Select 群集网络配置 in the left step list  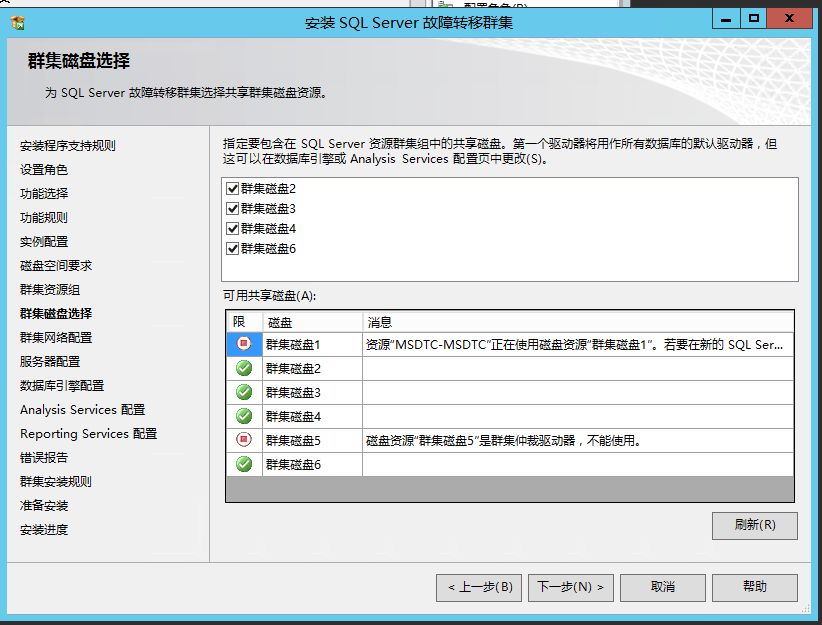(x=56, y=338)
